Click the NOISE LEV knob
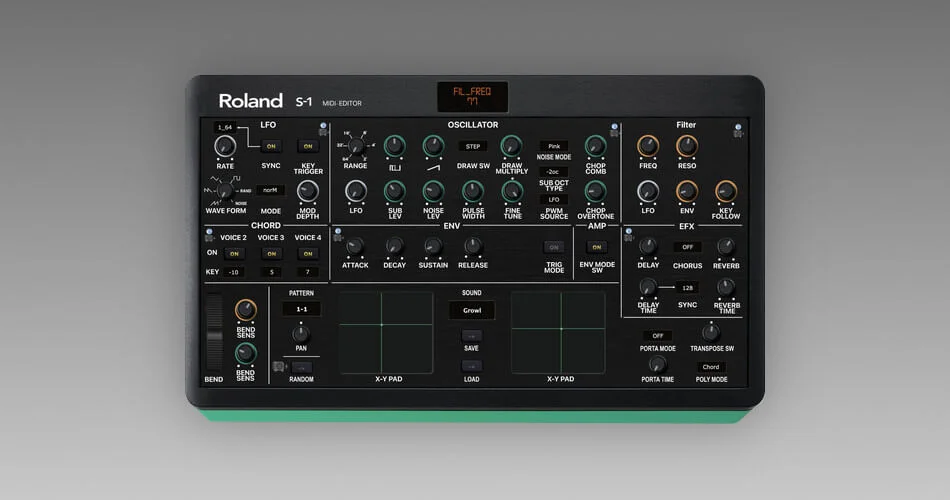Image resolution: width=950 pixels, height=500 pixels. [433, 191]
